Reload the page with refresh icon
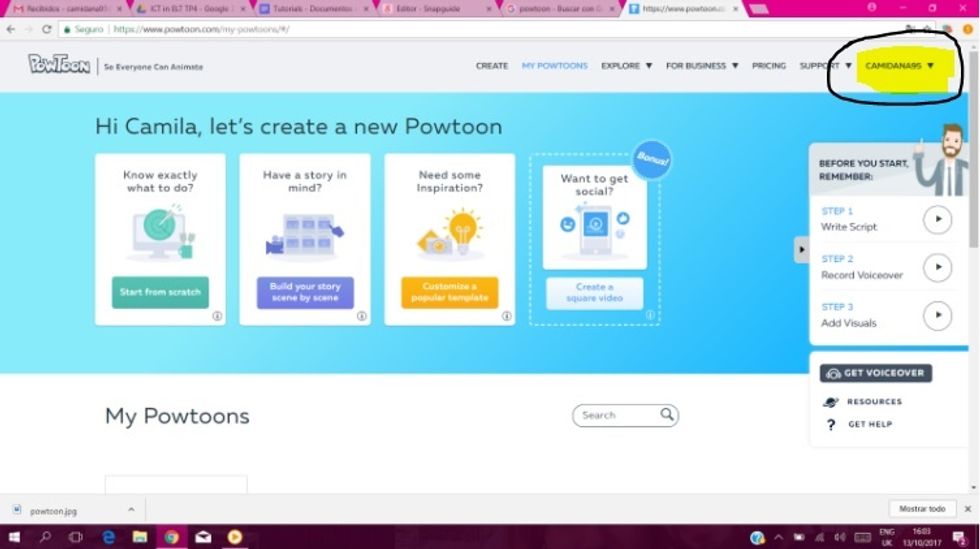Screen dimensions: 980x549 pos(46,29)
